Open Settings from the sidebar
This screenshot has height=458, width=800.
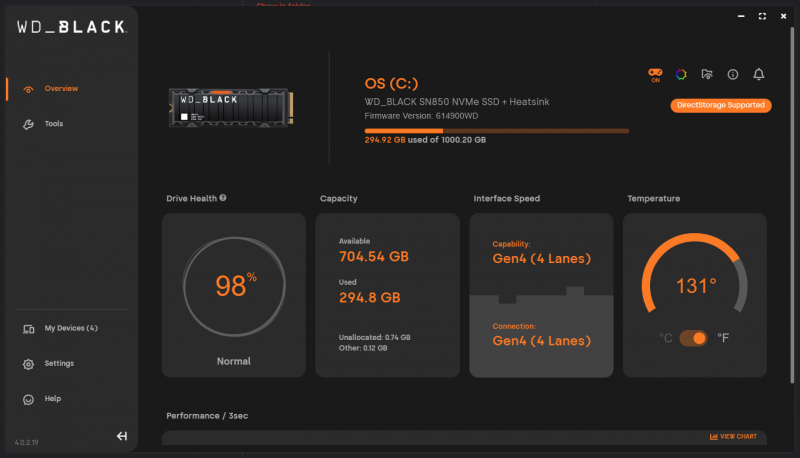(58, 363)
